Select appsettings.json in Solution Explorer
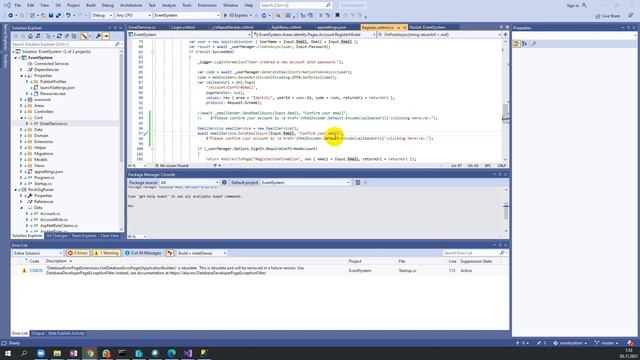This screenshot has width=640, height=360. [49, 172]
